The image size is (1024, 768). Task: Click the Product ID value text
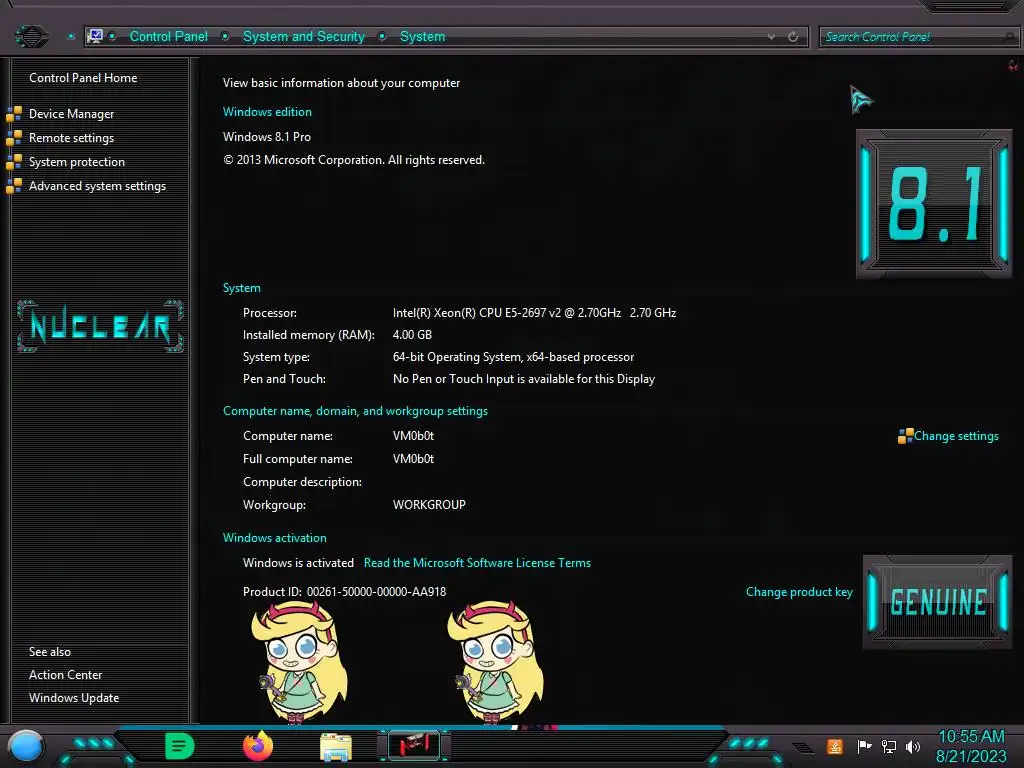click(377, 592)
